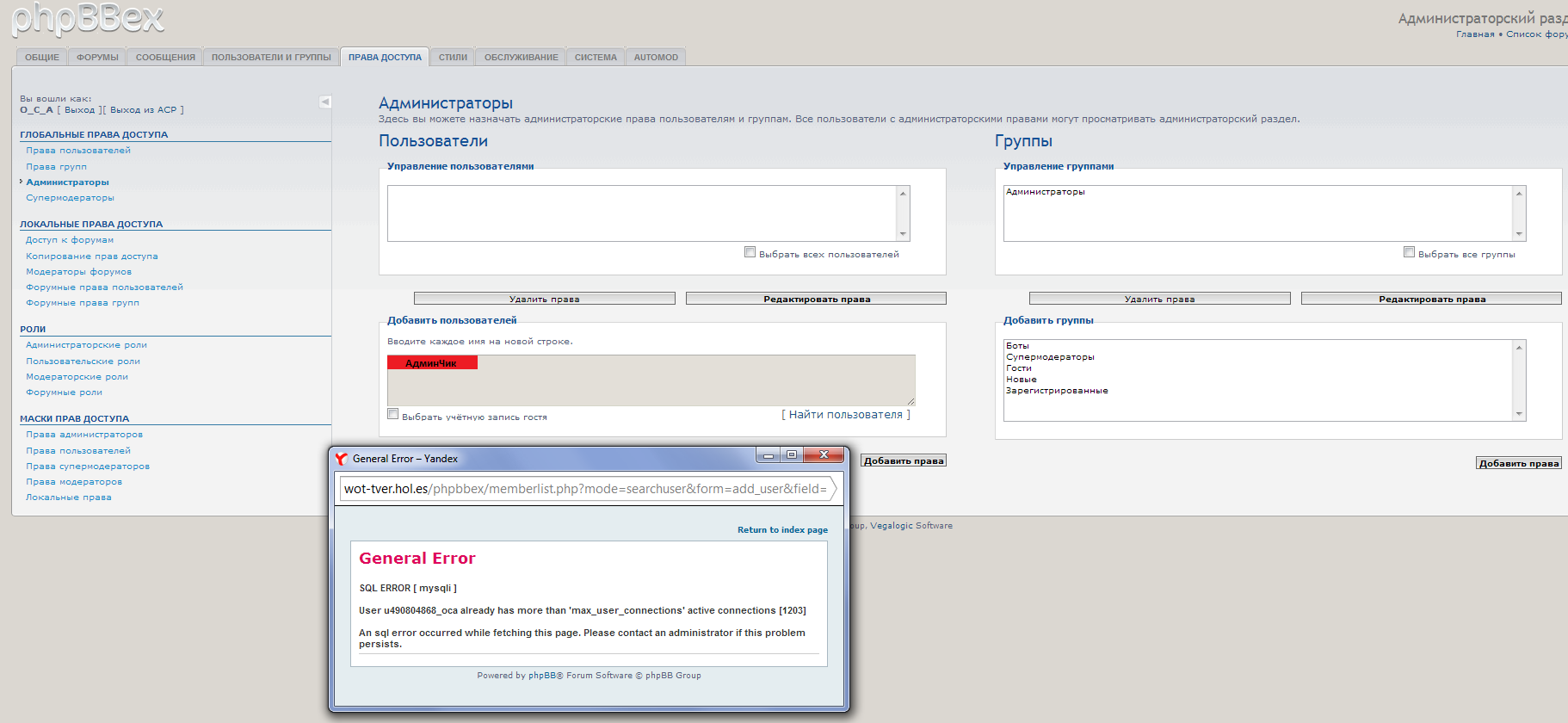Maximize the General Error popup window
Image resolution: width=1568 pixels, height=723 pixels.
coord(792,454)
